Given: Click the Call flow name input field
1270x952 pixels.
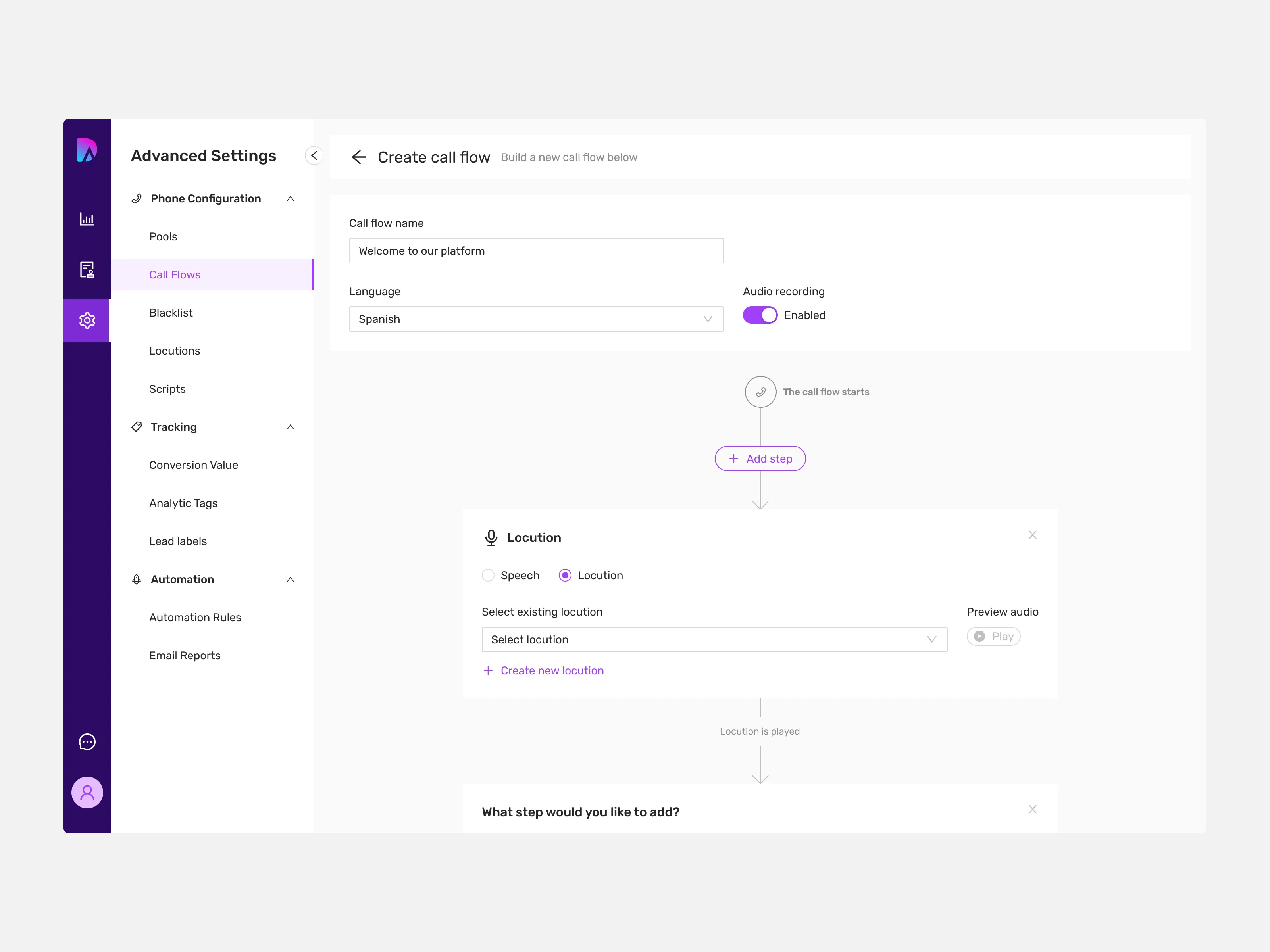Looking at the screenshot, I should pyautogui.click(x=536, y=251).
